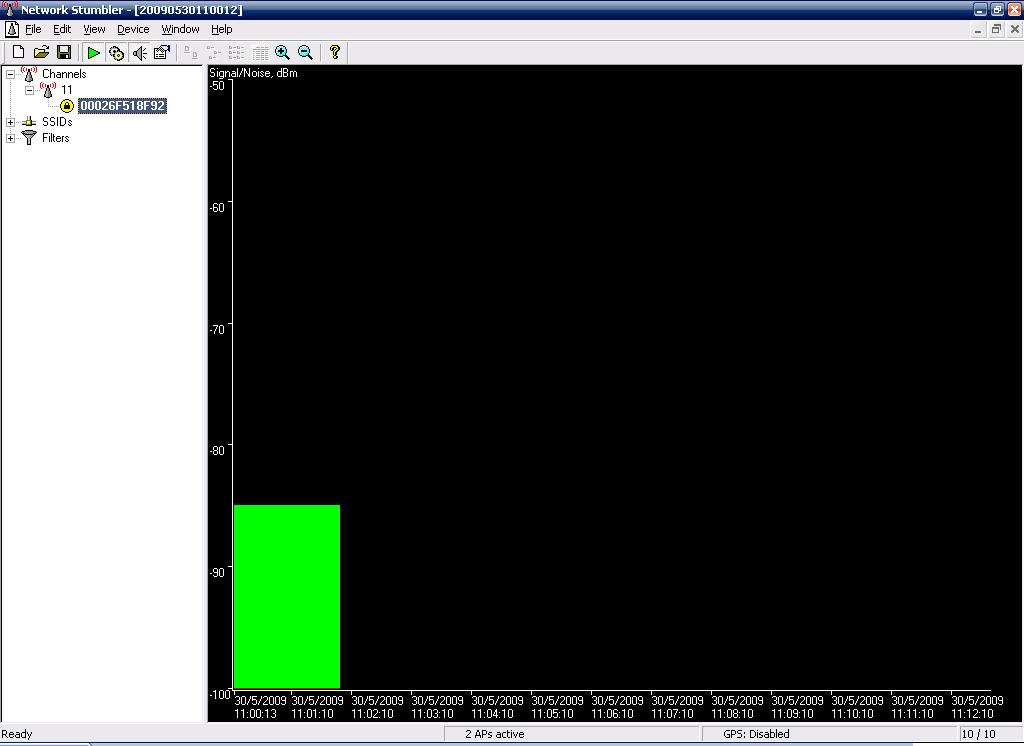Open the Help menu
Screen dimensions: 1024x746
(x=221, y=29)
